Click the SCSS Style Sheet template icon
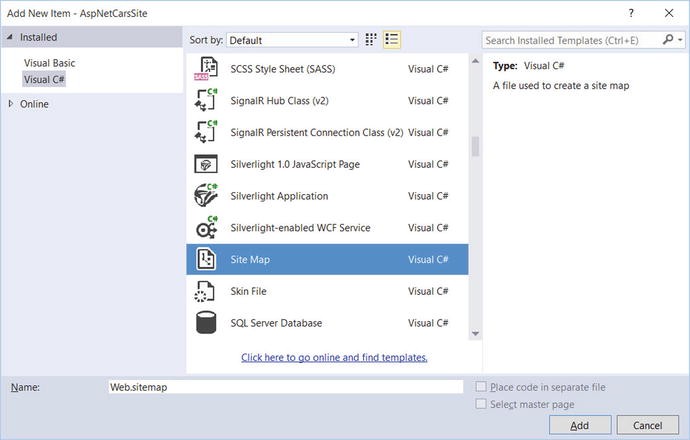Screen dimensions: 690x440 click(x=206, y=69)
